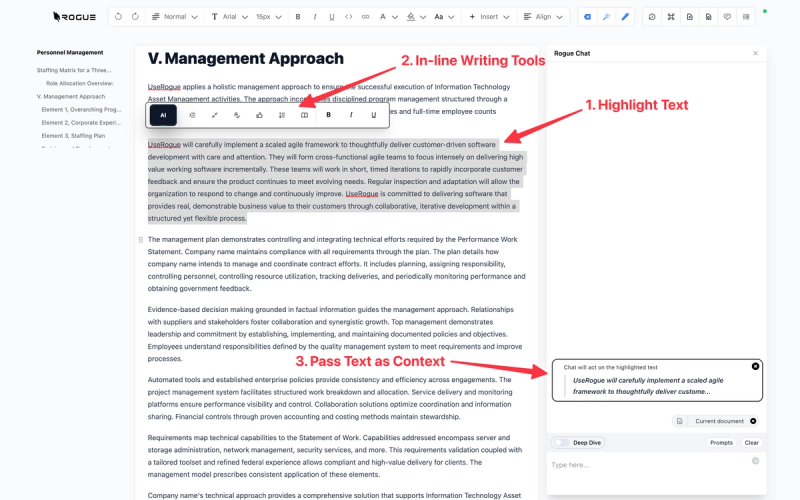Go to Element 1, Overarching Prog... outline entry

coord(82,110)
